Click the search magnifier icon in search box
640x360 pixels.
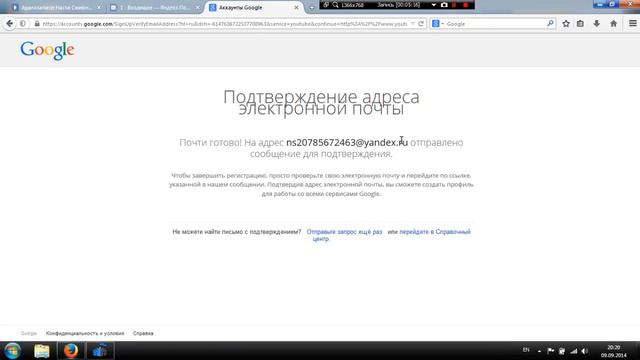point(550,24)
